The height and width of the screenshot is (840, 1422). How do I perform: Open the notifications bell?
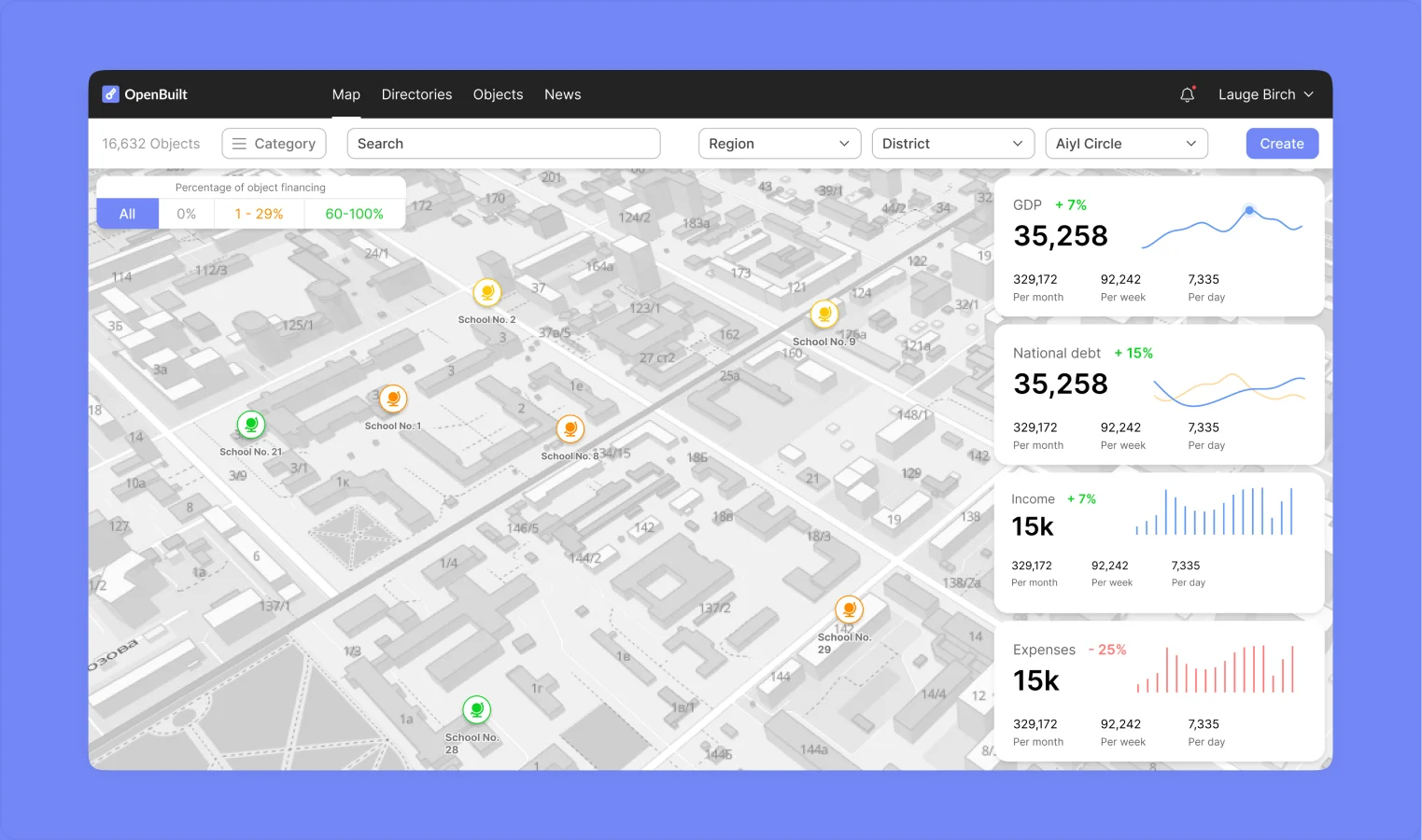(x=1187, y=94)
